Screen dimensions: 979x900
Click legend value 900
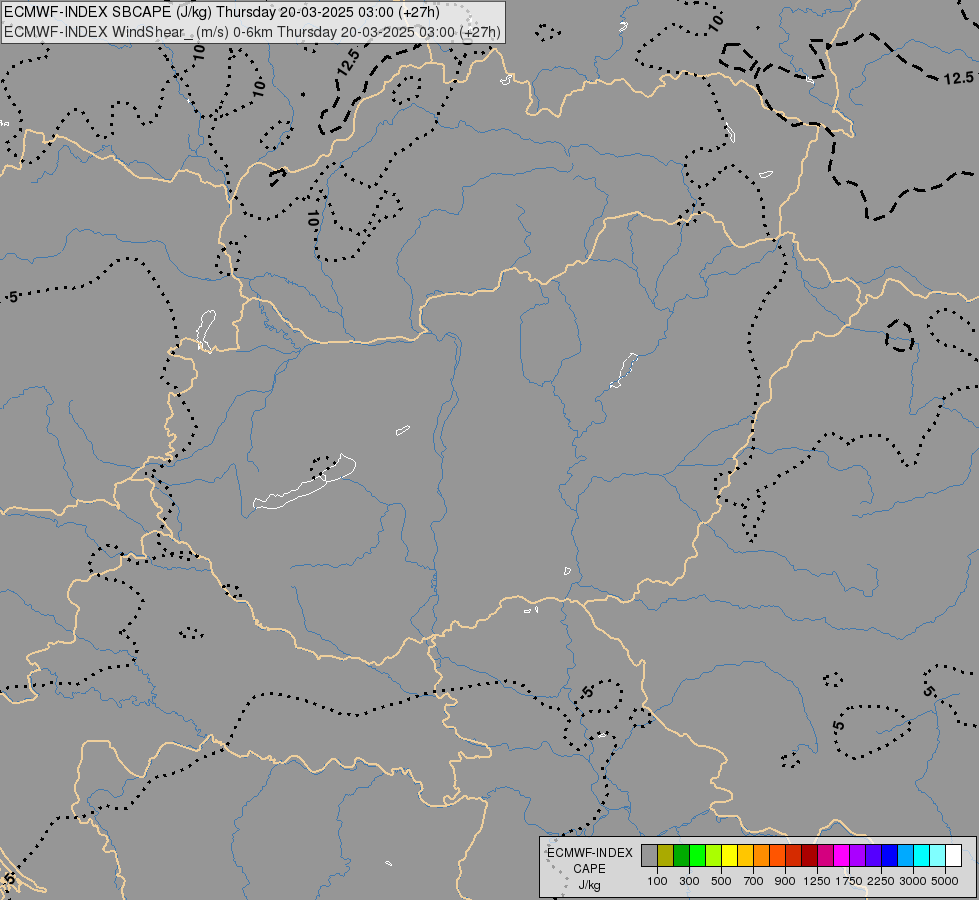point(785,881)
